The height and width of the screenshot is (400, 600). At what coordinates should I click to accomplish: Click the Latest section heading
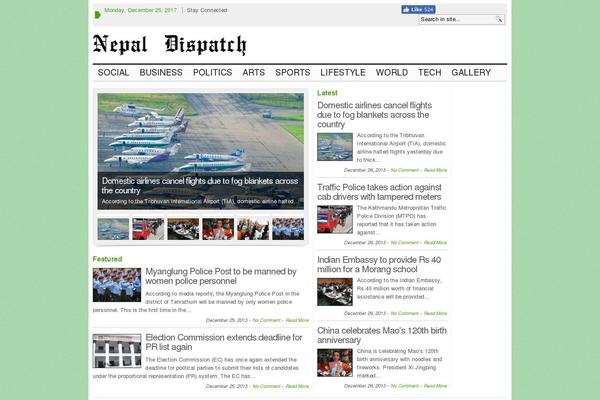pos(327,93)
